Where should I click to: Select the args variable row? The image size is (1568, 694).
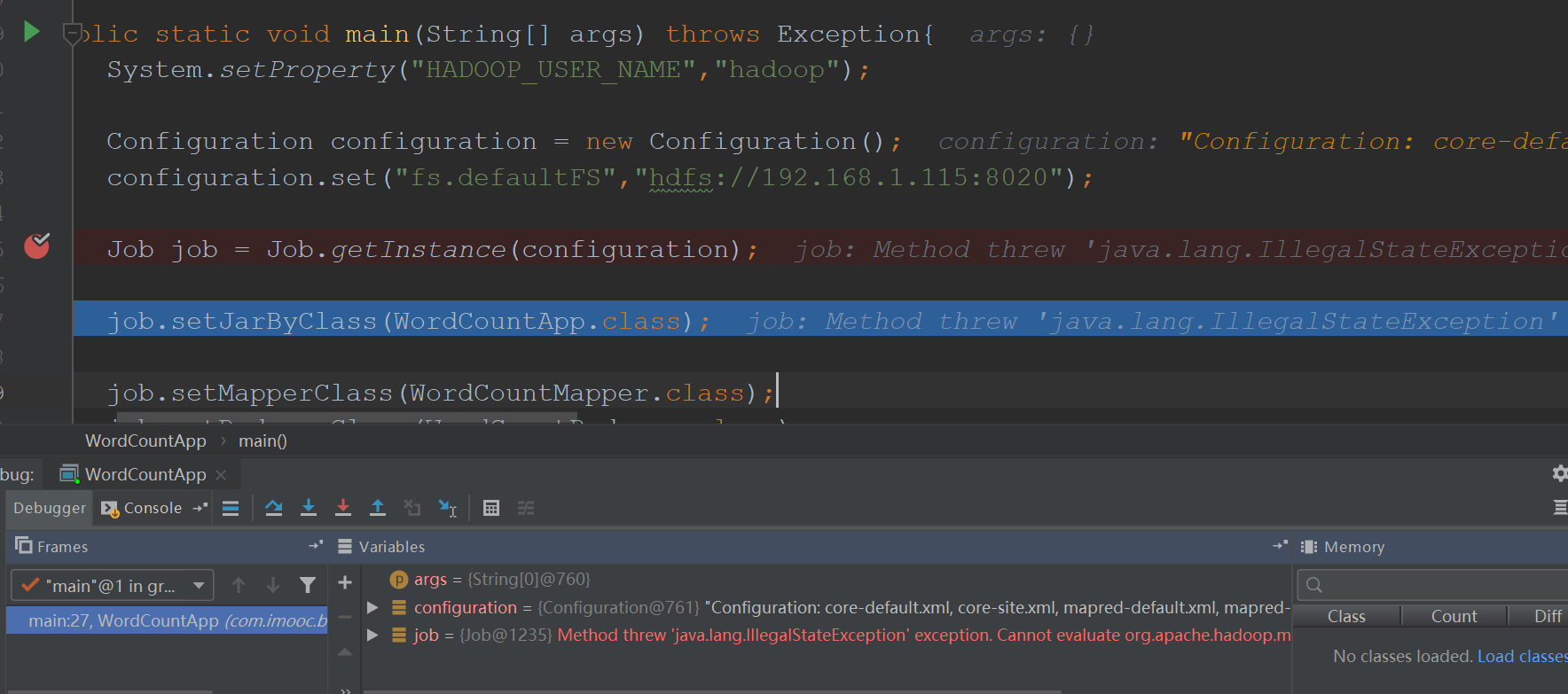coord(827,580)
